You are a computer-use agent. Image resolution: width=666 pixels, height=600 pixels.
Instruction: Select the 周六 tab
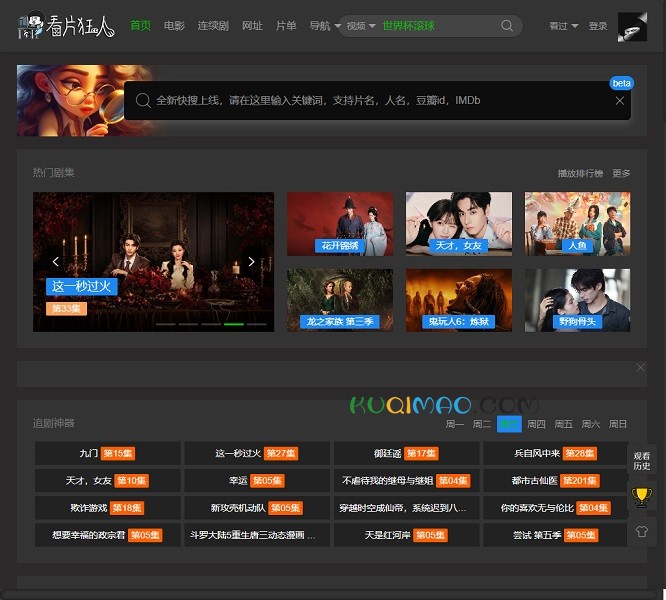coord(590,424)
